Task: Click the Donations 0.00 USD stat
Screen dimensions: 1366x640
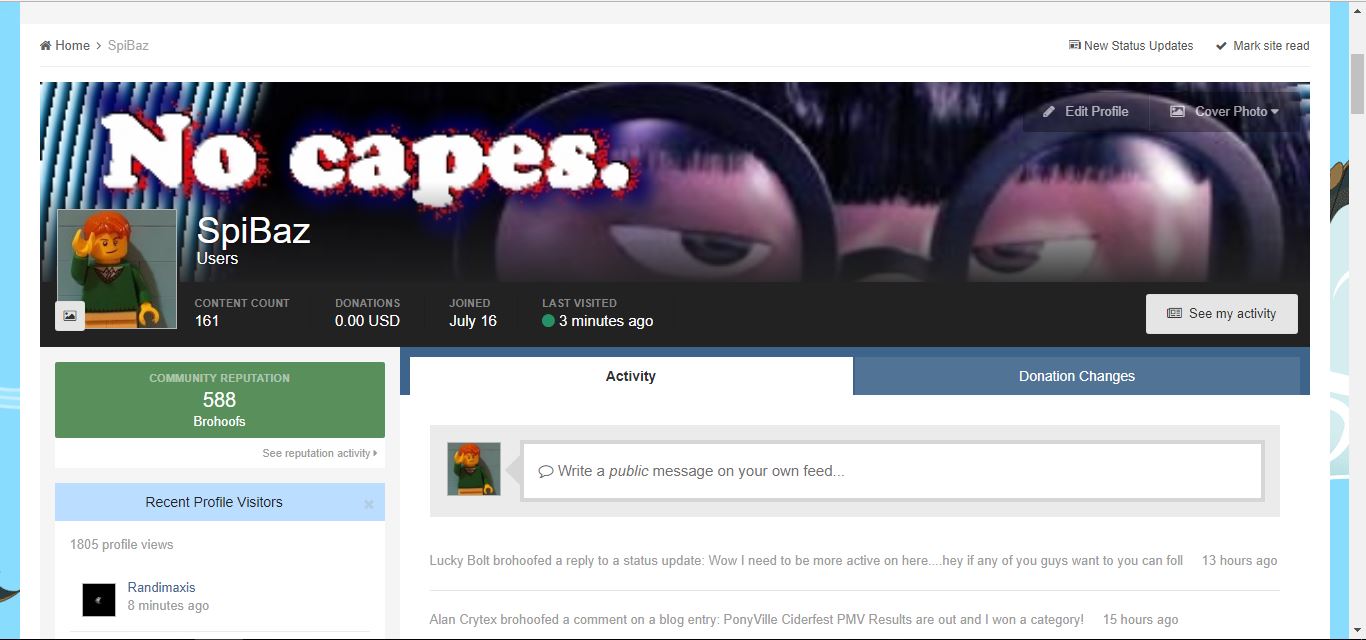Action: [367, 312]
